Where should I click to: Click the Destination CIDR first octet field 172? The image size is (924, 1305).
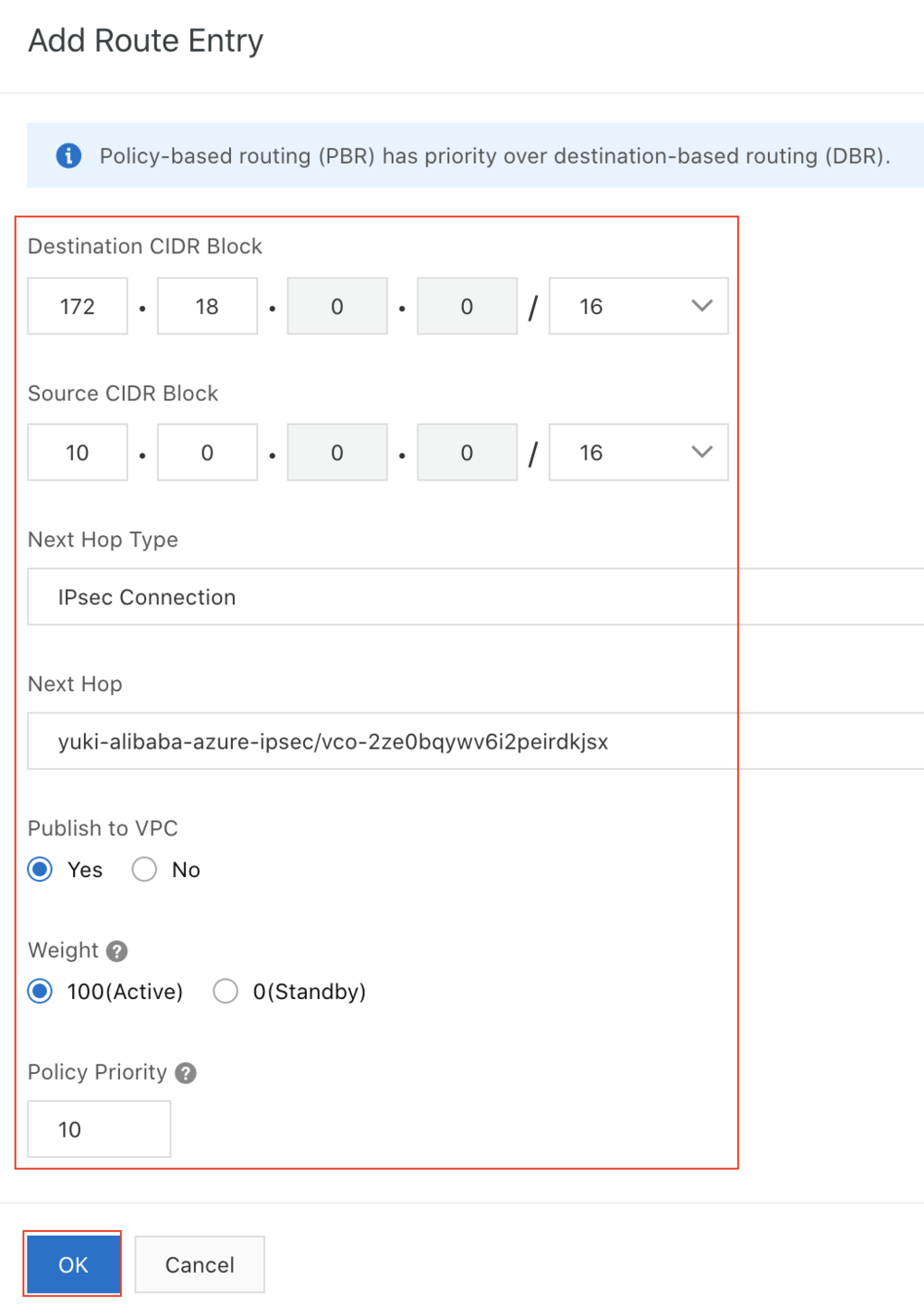tap(78, 306)
